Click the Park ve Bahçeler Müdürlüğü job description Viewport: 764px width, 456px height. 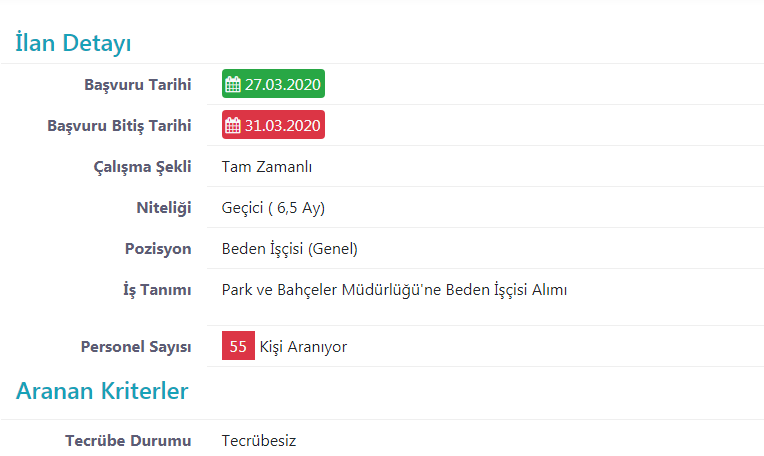pos(394,290)
